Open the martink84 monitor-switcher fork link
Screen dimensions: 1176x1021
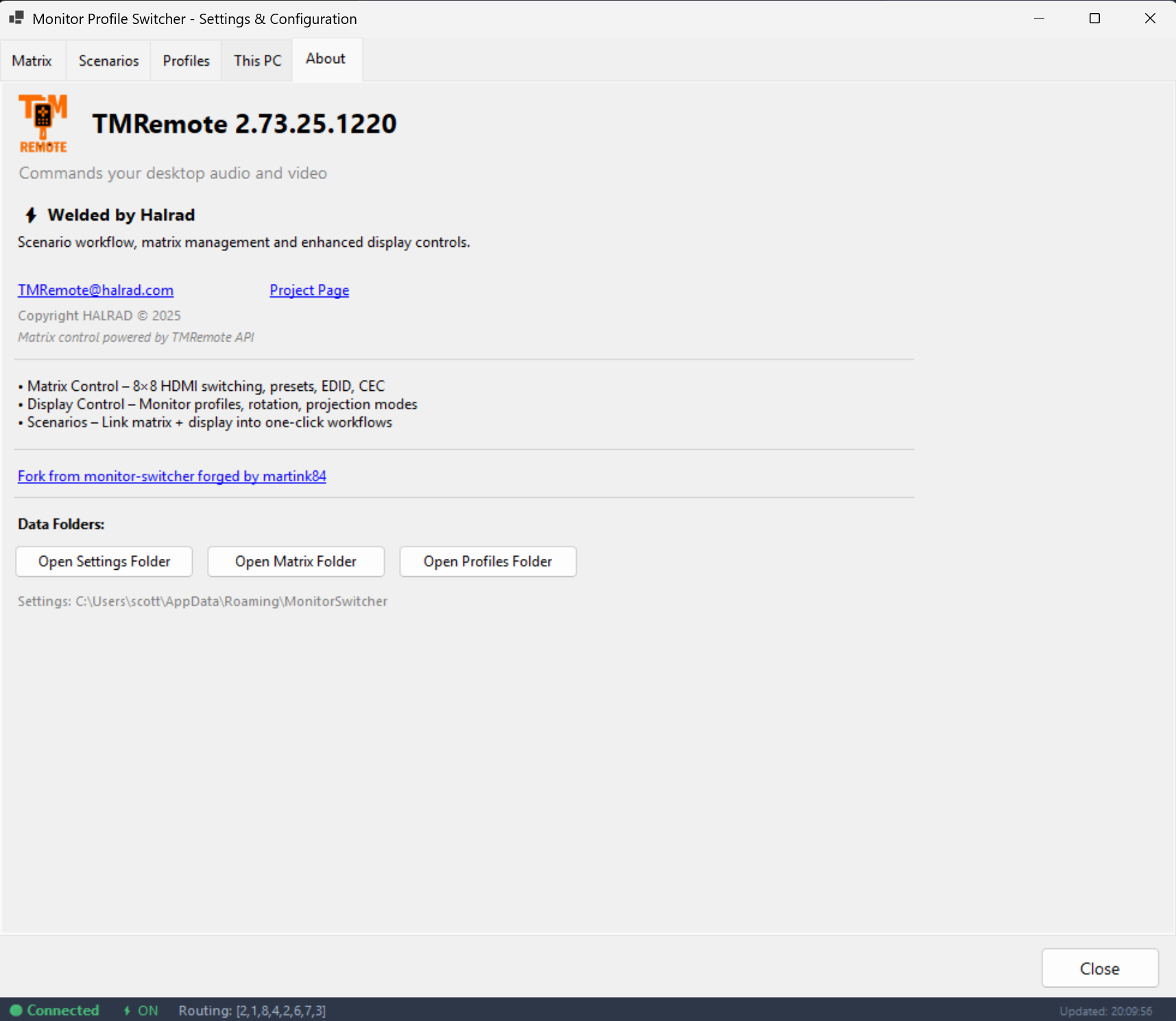point(171,476)
